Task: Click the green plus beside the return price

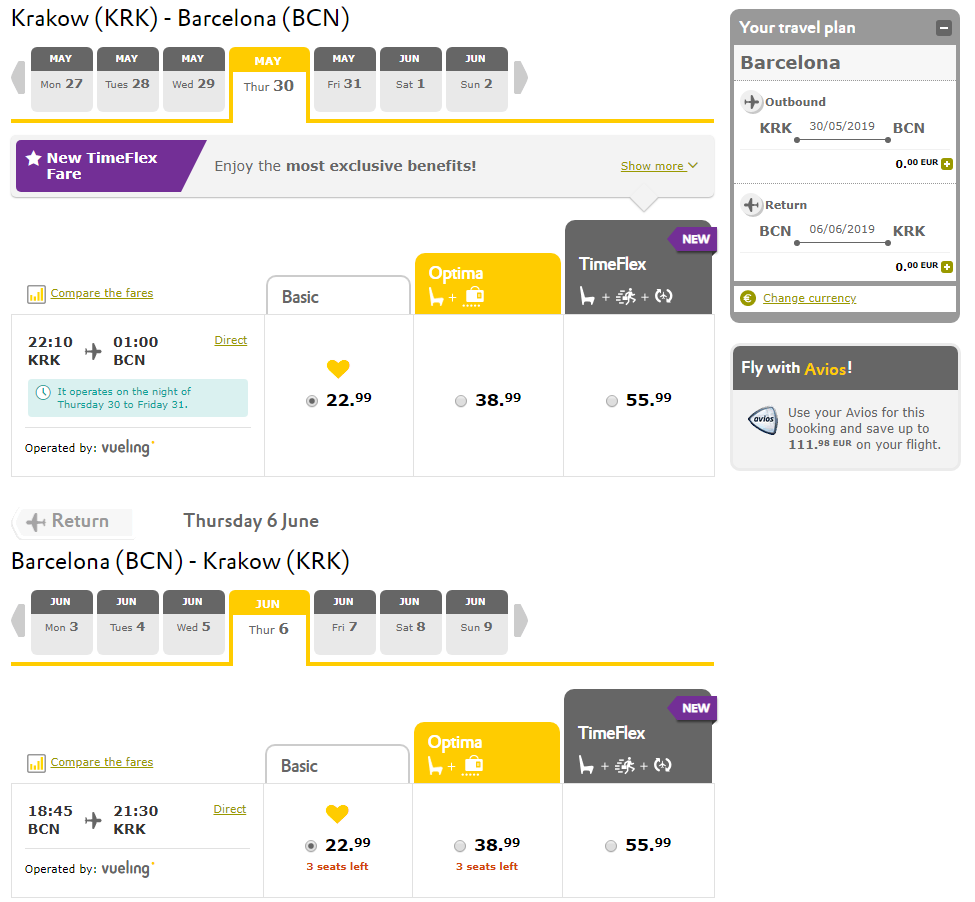Action: click(947, 267)
